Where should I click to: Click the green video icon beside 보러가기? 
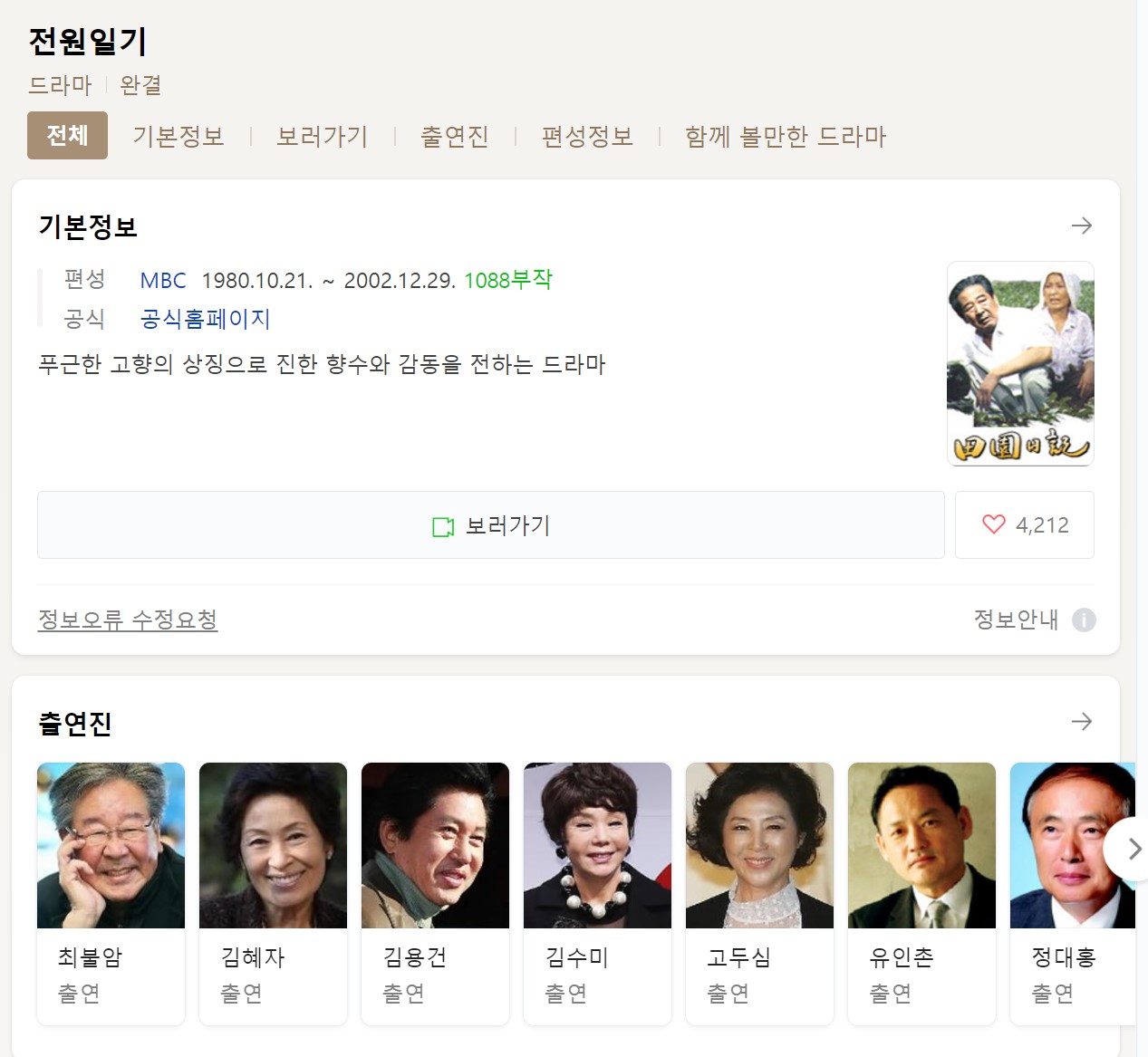pyautogui.click(x=443, y=526)
